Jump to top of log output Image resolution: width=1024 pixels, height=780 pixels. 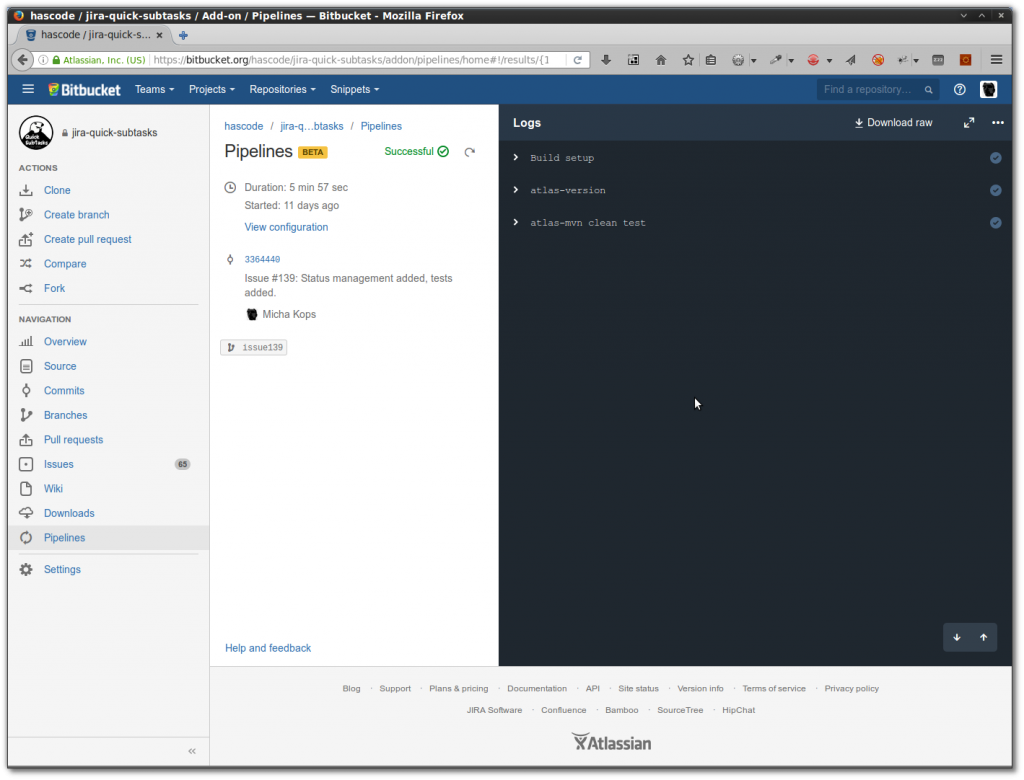coord(983,636)
